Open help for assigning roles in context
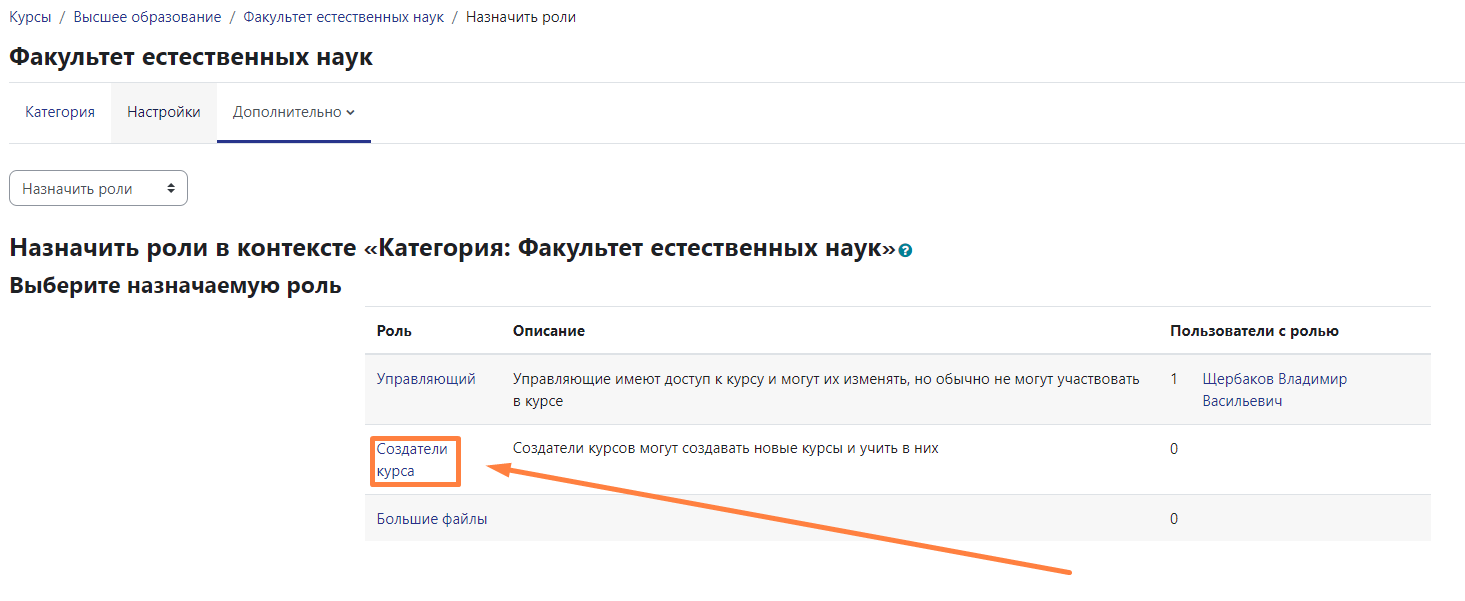The width and height of the screenshot is (1465, 601). click(x=905, y=251)
